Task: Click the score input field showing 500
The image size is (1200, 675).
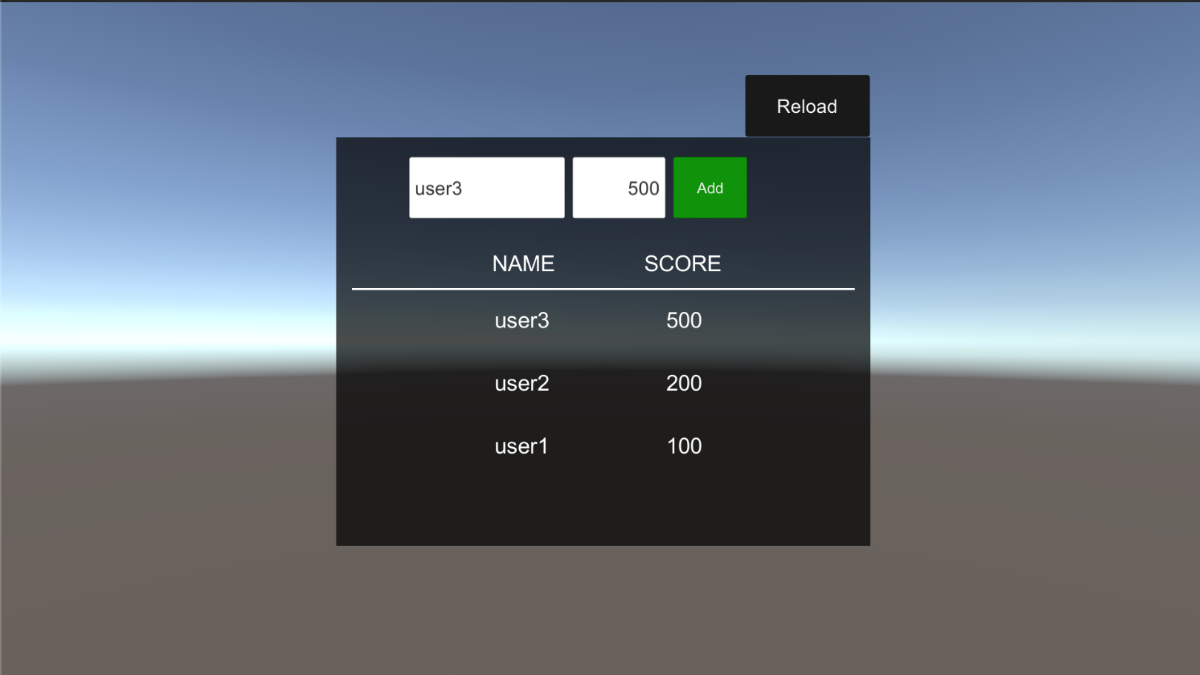Action: tap(618, 188)
